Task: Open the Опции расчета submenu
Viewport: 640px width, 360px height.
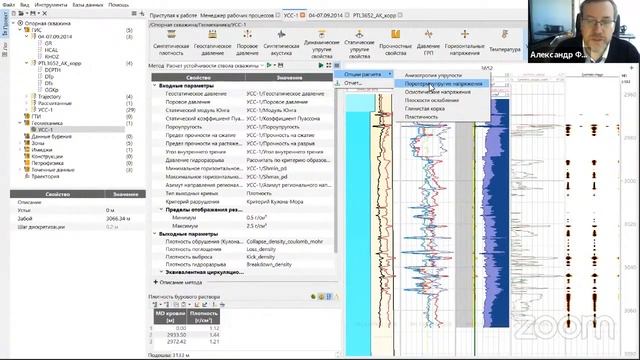Action: (364, 74)
